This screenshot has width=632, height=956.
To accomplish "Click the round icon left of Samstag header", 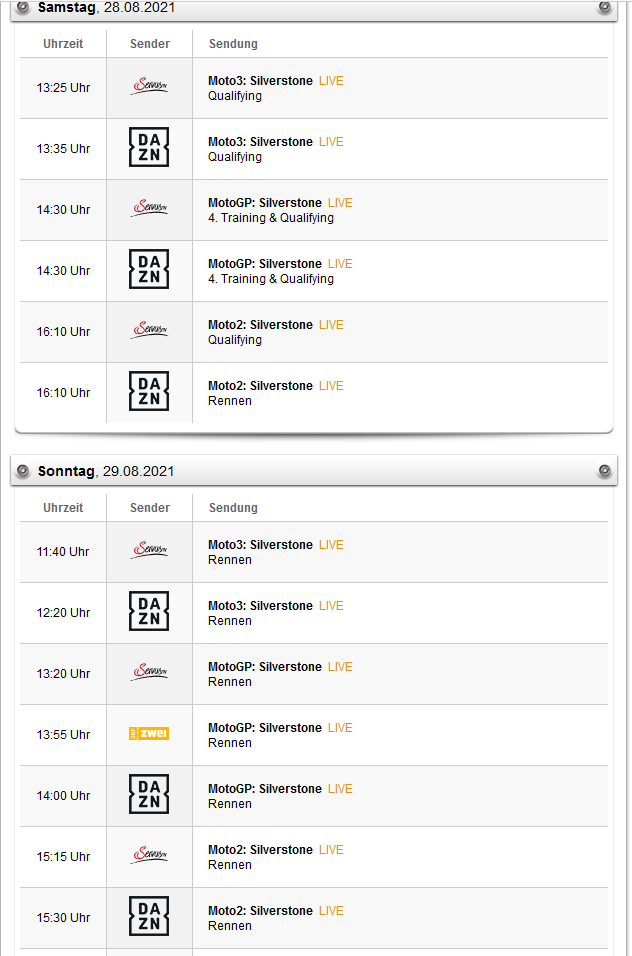I will point(23,7).
